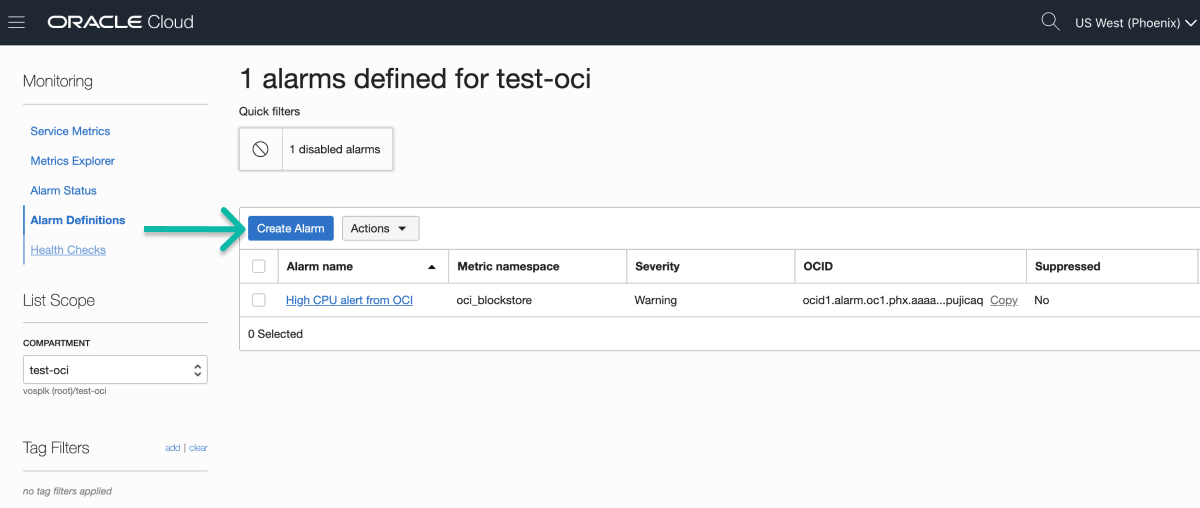Open High CPU alert from OCI
Screen dimensions: 1200x508
349,300
